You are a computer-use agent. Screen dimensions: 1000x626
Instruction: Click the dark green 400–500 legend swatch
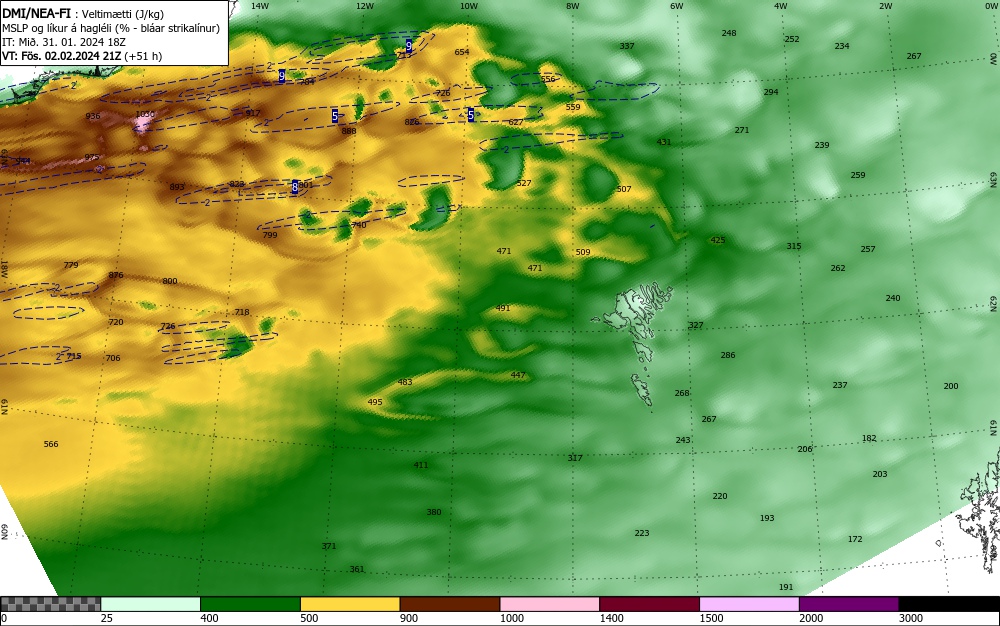tap(250, 604)
